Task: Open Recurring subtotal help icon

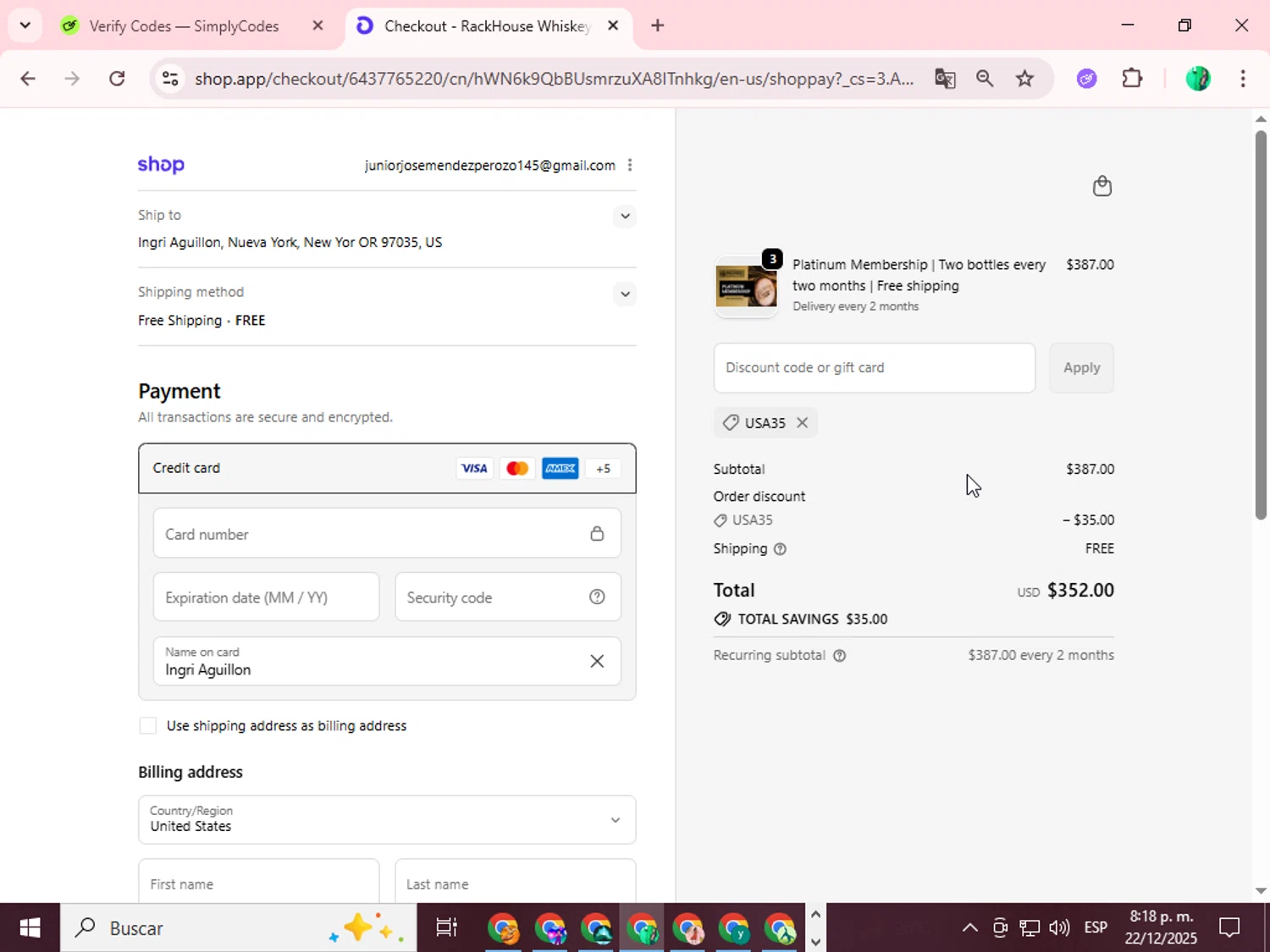Action: (840, 656)
